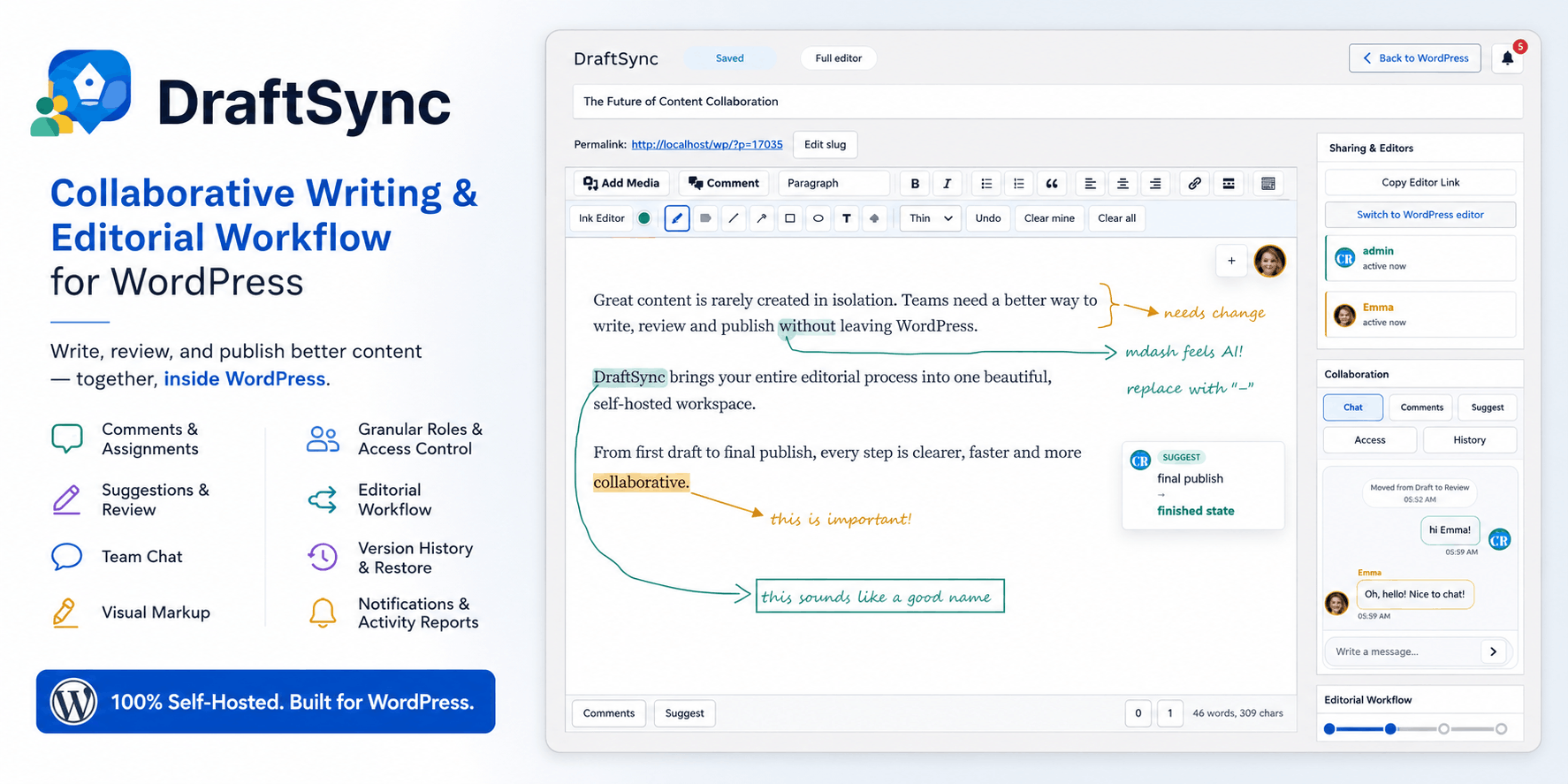Select the highlighter marker tool

pos(705,218)
